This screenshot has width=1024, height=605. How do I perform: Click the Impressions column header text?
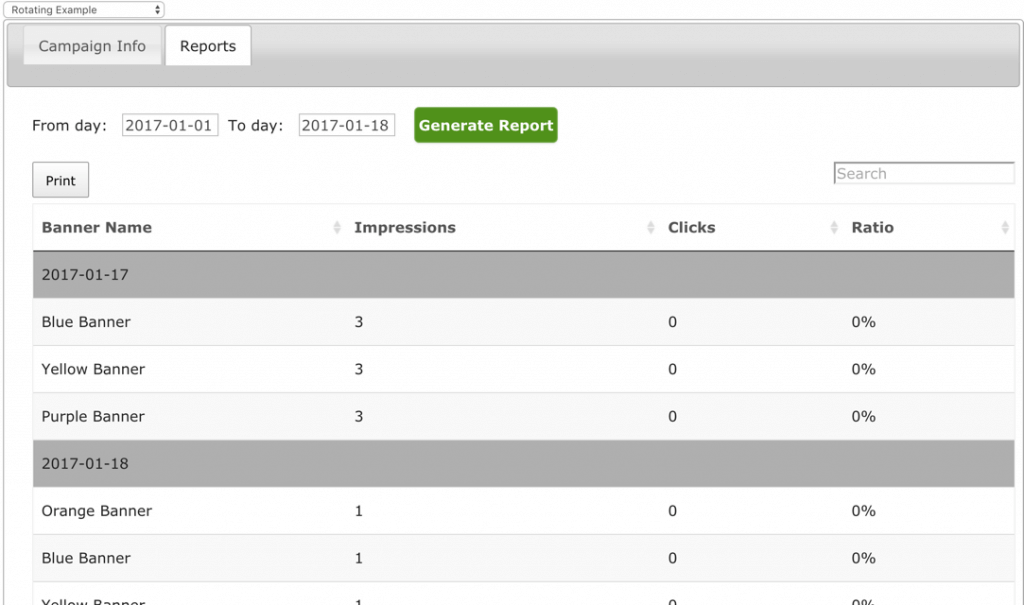(x=405, y=228)
